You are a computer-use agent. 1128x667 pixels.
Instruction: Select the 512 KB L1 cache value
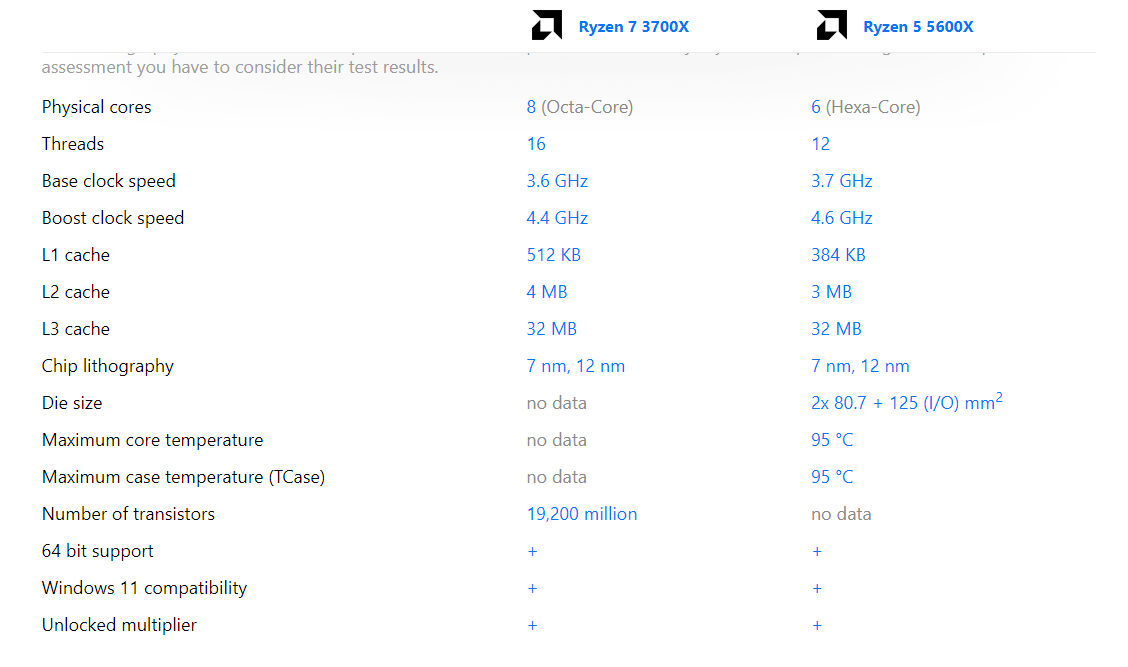pyautogui.click(x=554, y=255)
